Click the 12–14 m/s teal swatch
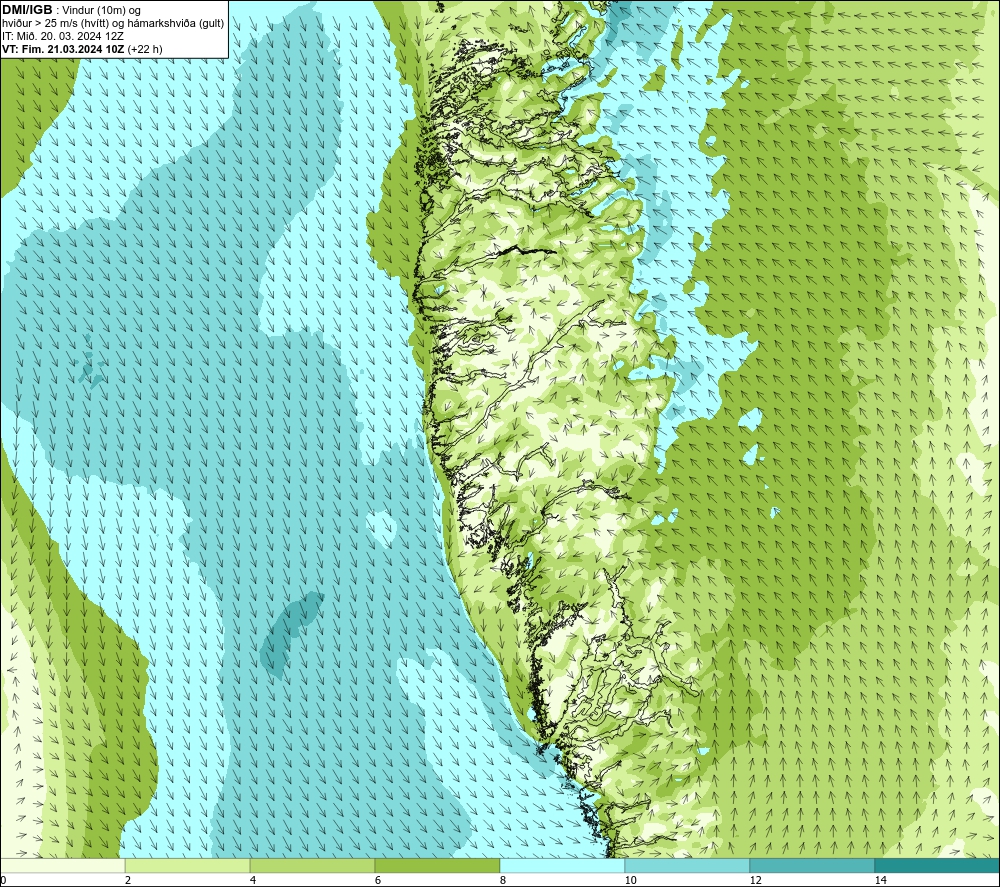This screenshot has width=1000, height=887. coord(812,866)
